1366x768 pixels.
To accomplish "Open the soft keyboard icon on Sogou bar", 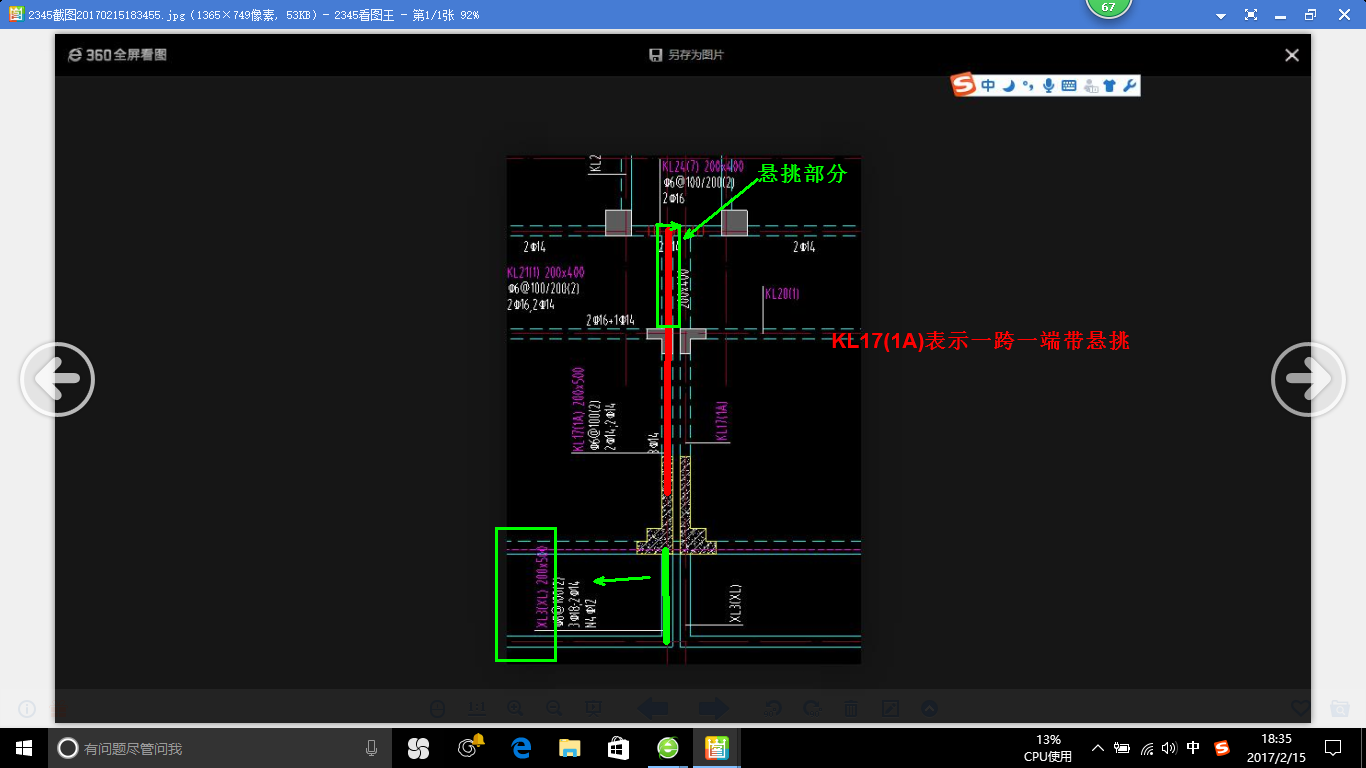I will pyautogui.click(x=1069, y=86).
